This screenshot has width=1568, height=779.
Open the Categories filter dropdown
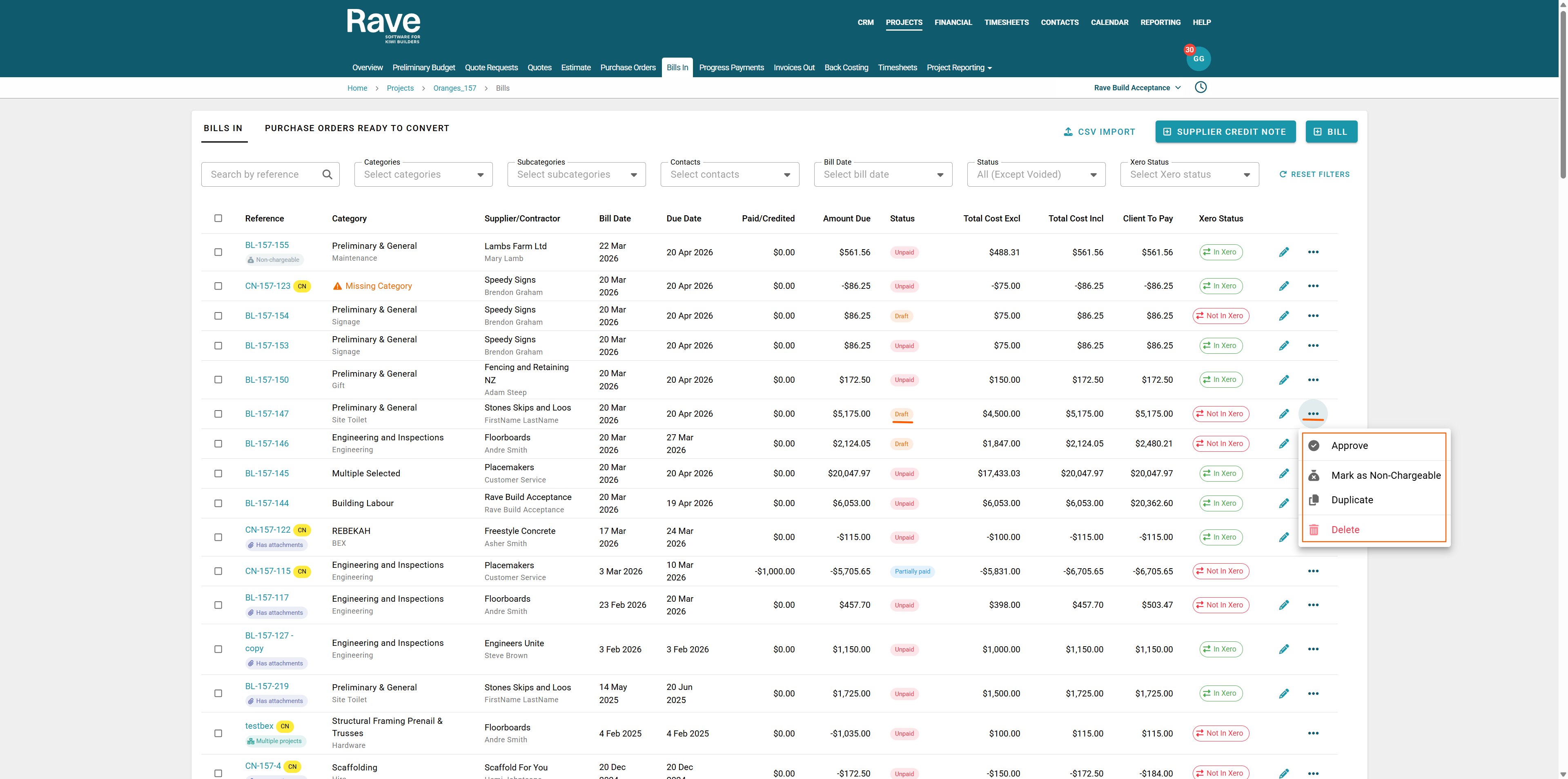point(423,174)
